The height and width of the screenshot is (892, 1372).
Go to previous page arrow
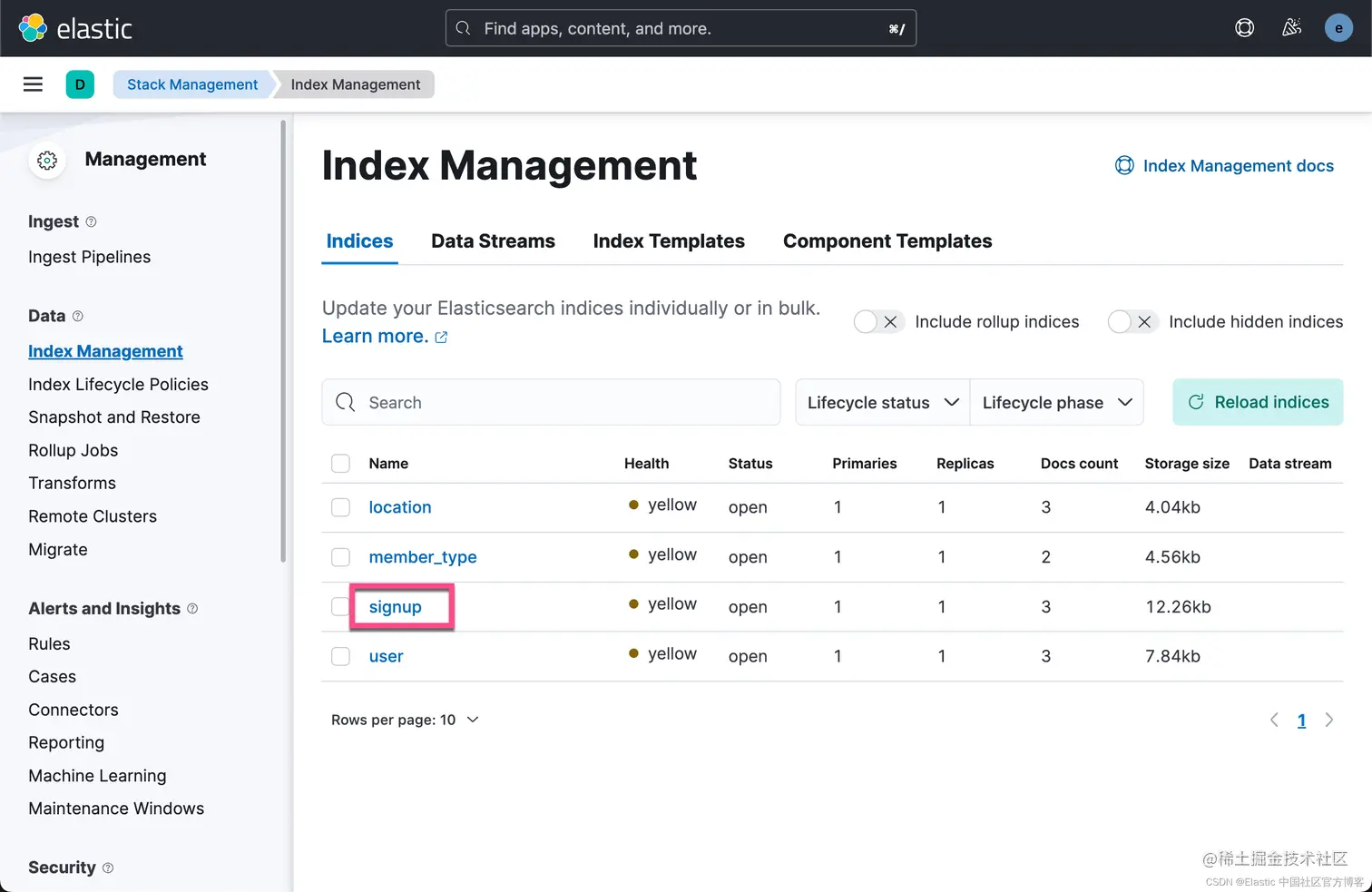[1274, 720]
